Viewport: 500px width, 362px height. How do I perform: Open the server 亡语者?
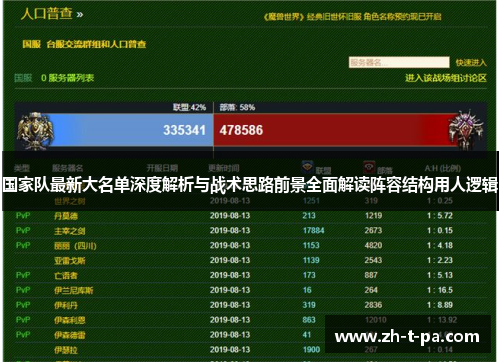pos(66,276)
